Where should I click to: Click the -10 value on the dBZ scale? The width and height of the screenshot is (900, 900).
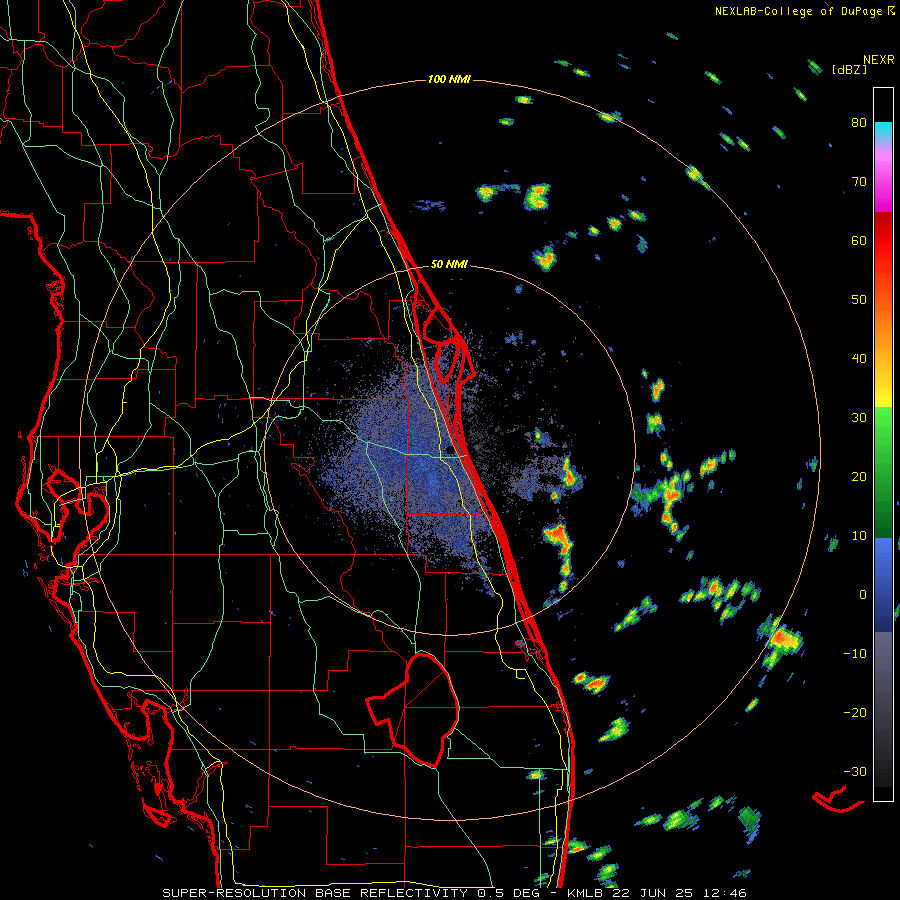coord(855,653)
